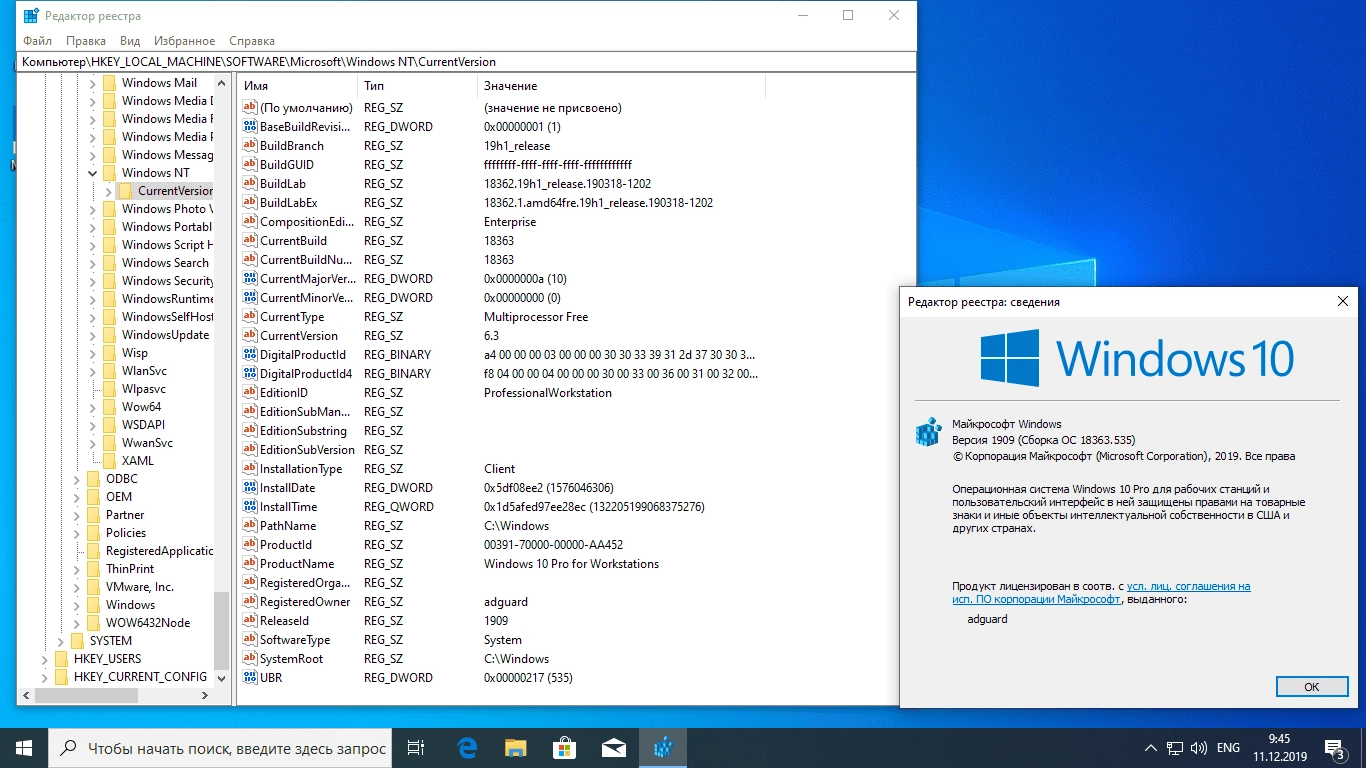Expand the SYSTEM key
Viewport: 1366px width, 768px height.
click(61, 641)
